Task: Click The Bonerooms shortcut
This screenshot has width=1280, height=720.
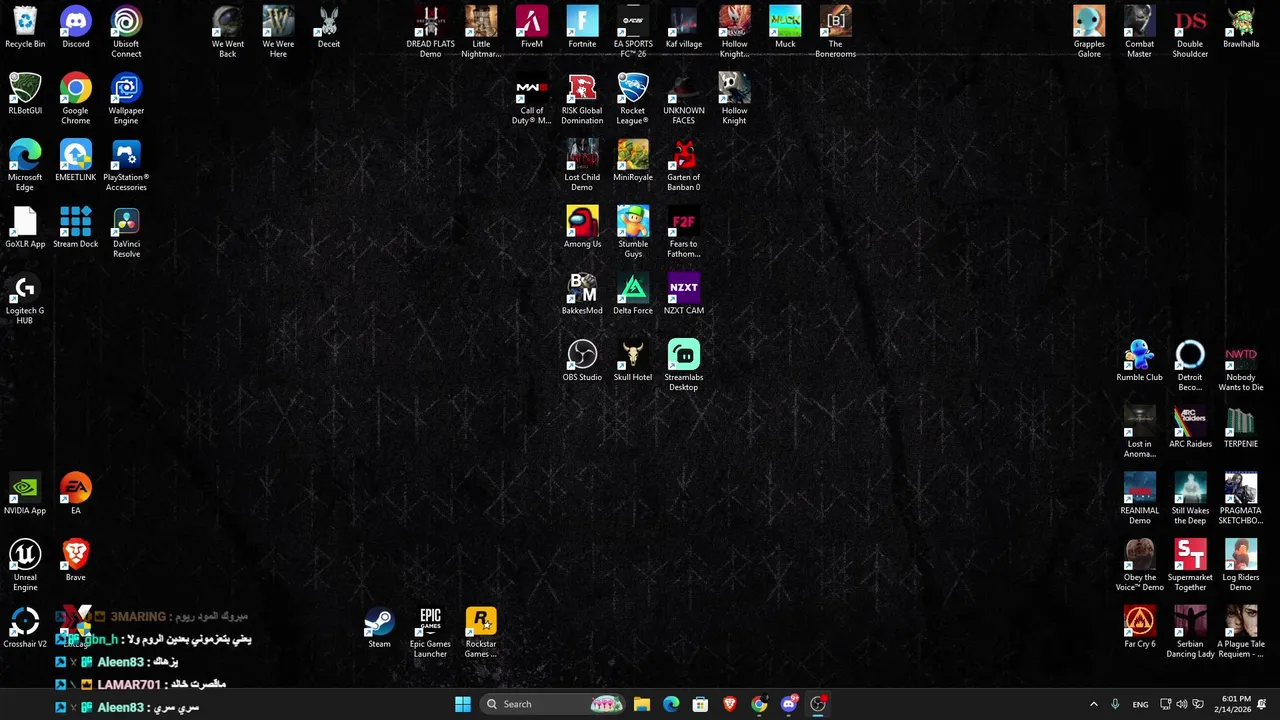Action: (835, 32)
